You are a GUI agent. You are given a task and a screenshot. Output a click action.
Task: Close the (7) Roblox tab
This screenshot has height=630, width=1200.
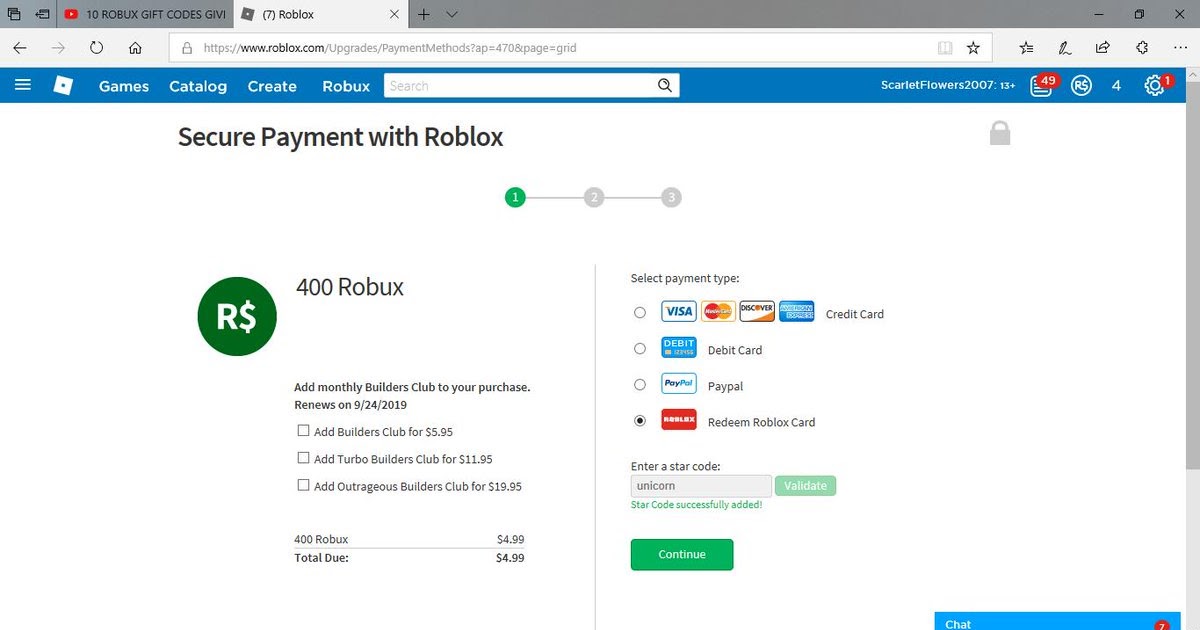394,14
